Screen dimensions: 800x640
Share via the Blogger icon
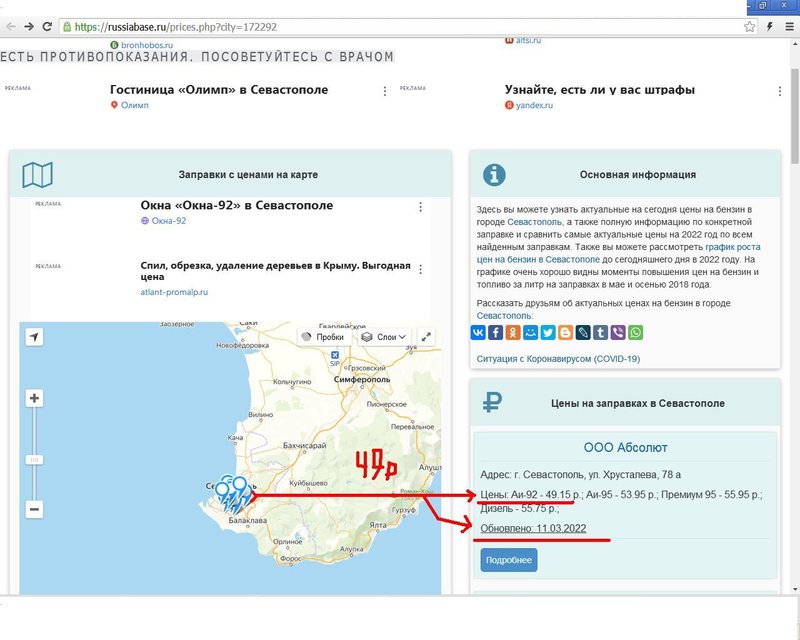pos(565,333)
